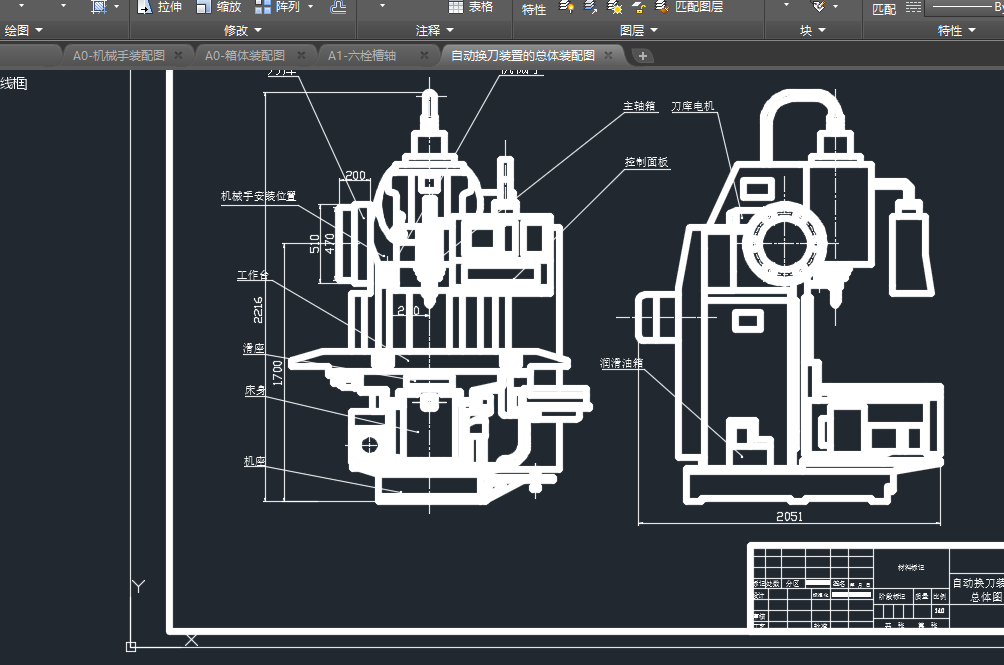Close the A0-箱体装配图 tab
This screenshot has width=1004, height=665.
click(x=303, y=56)
